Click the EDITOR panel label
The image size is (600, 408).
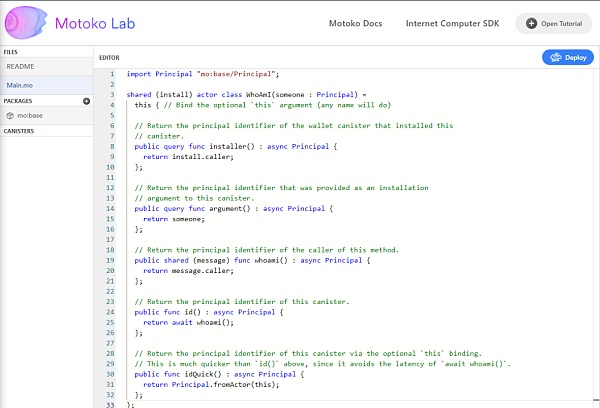pyautogui.click(x=109, y=57)
